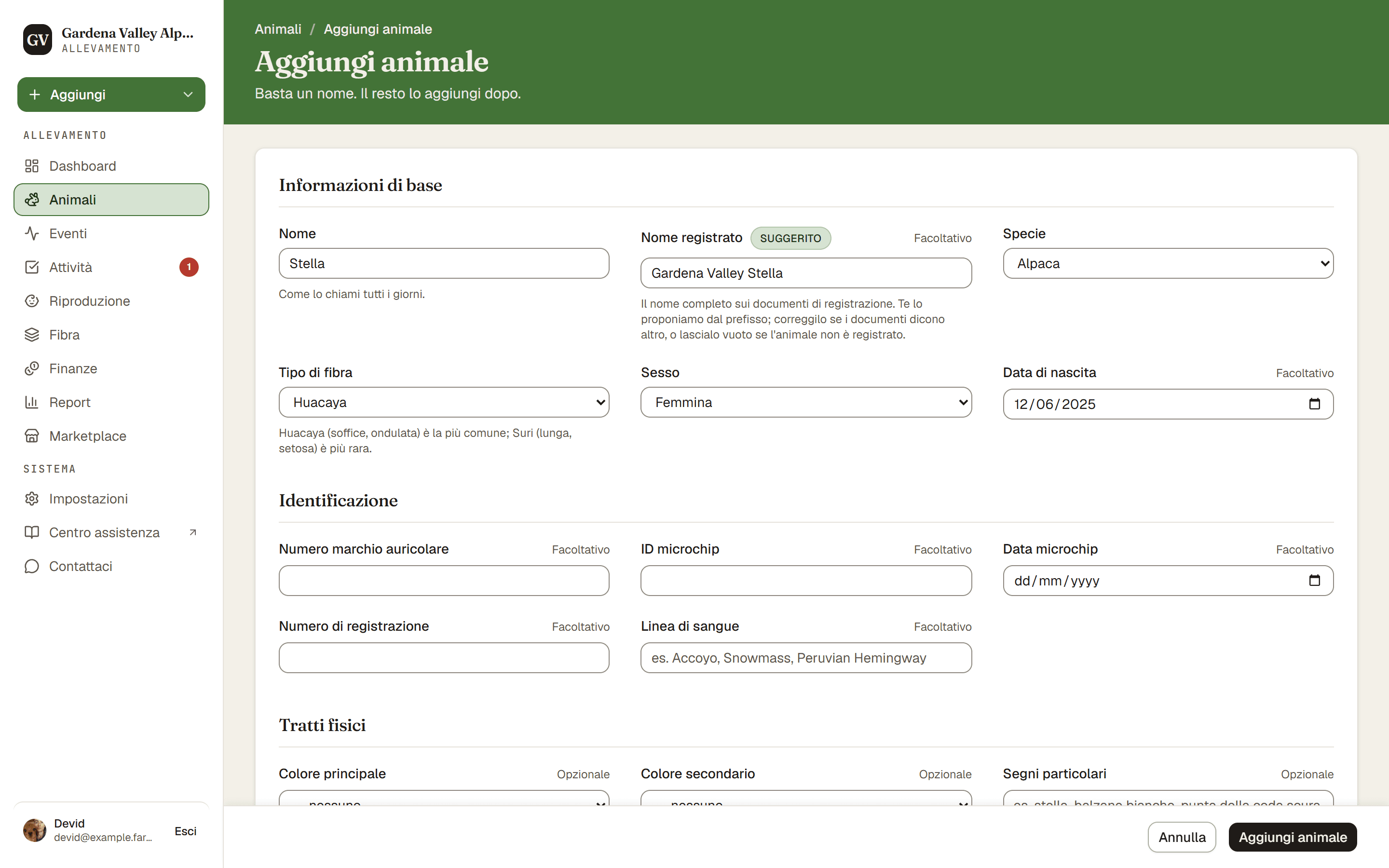Open calendar picker for Data microchip
Screen dimensions: 1389x868
[x=1314, y=581]
